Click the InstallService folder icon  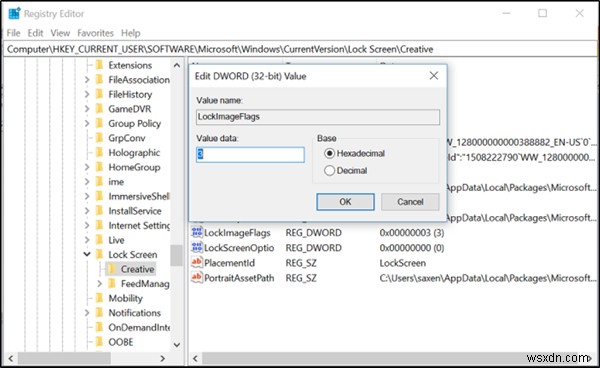[x=99, y=210]
